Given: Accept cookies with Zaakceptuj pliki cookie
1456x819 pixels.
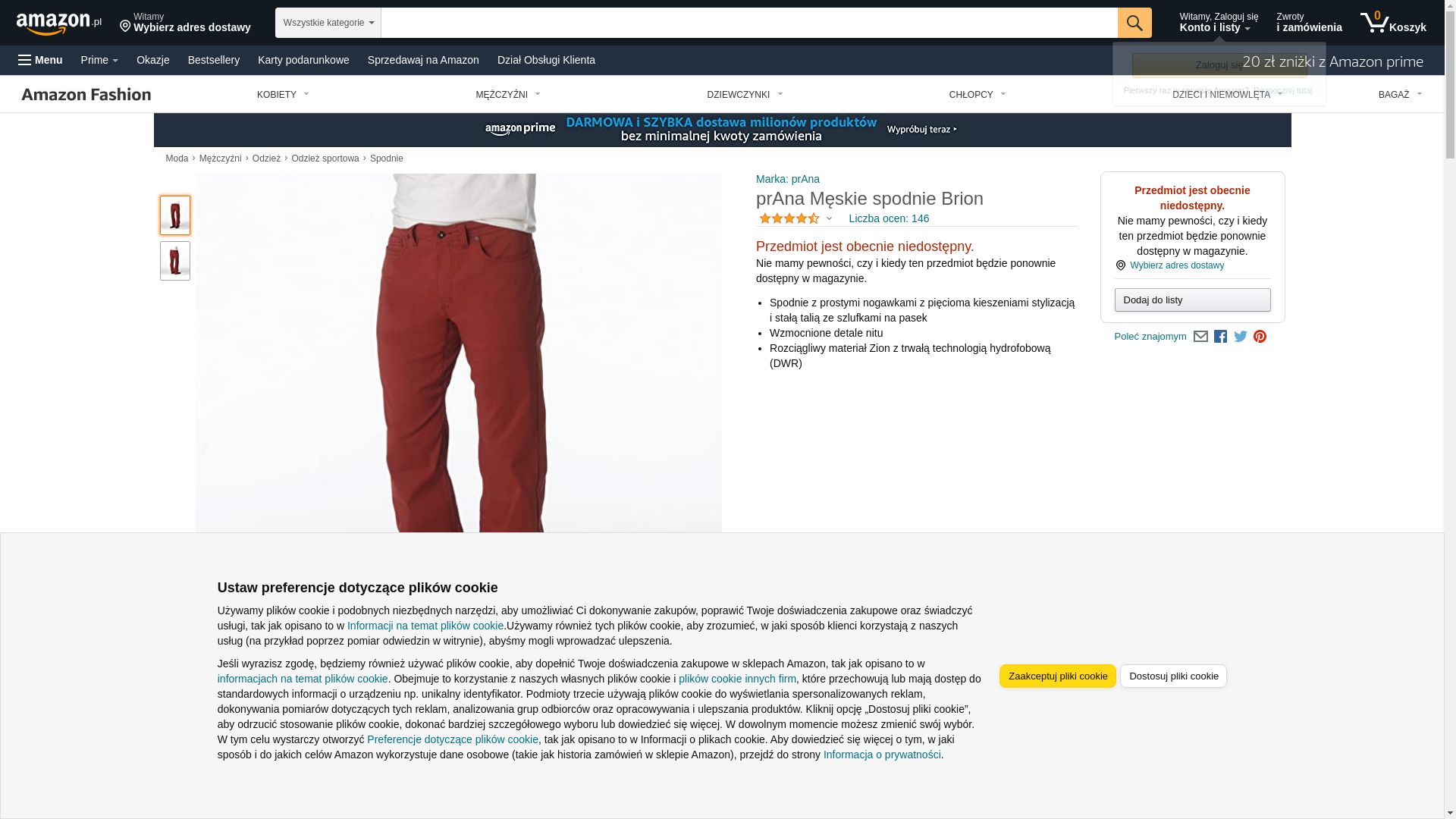Looking at the screenshot, I should pyautogui.click(x=1057, y=676).
